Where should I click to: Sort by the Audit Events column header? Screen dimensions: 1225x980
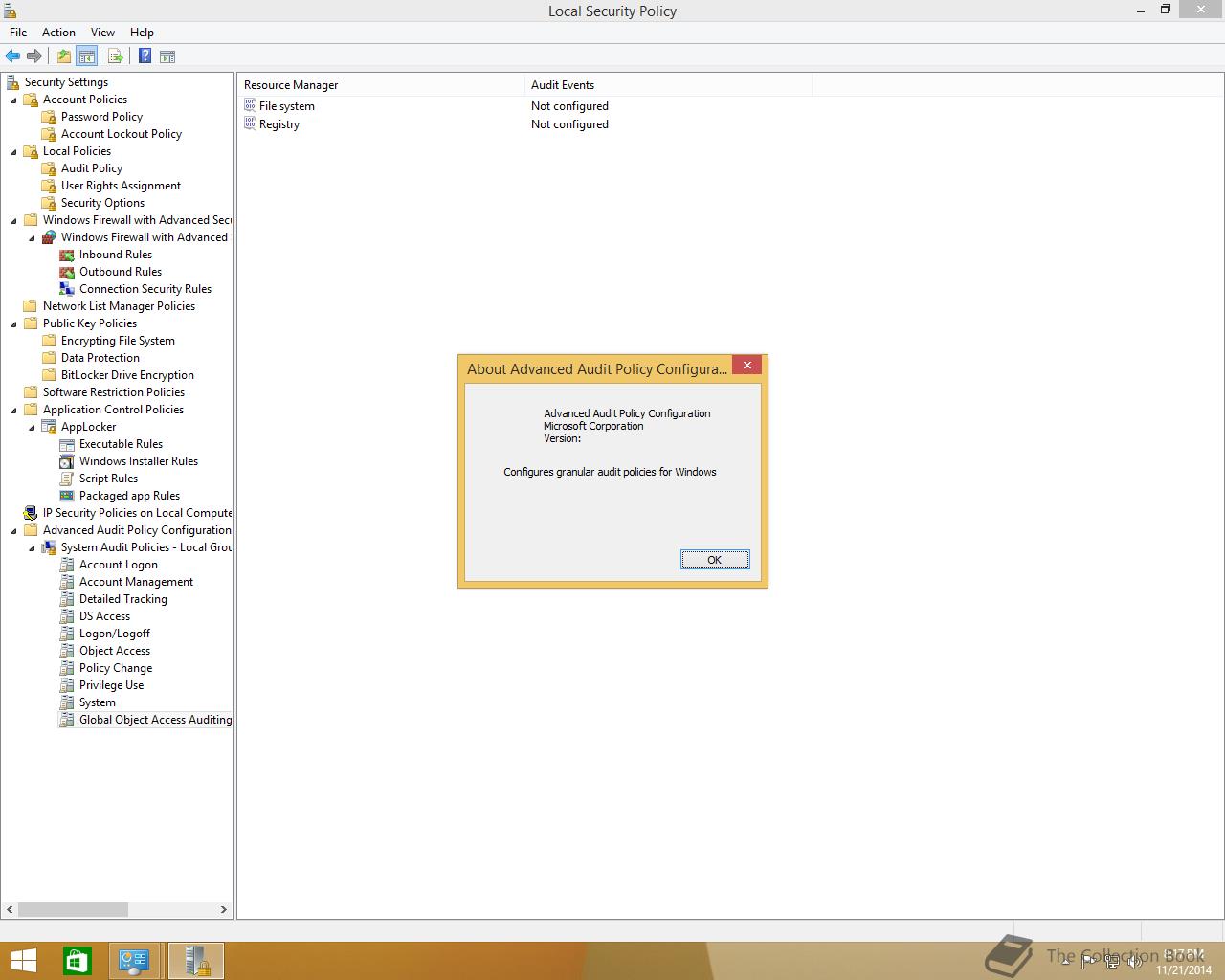[668, 85]
